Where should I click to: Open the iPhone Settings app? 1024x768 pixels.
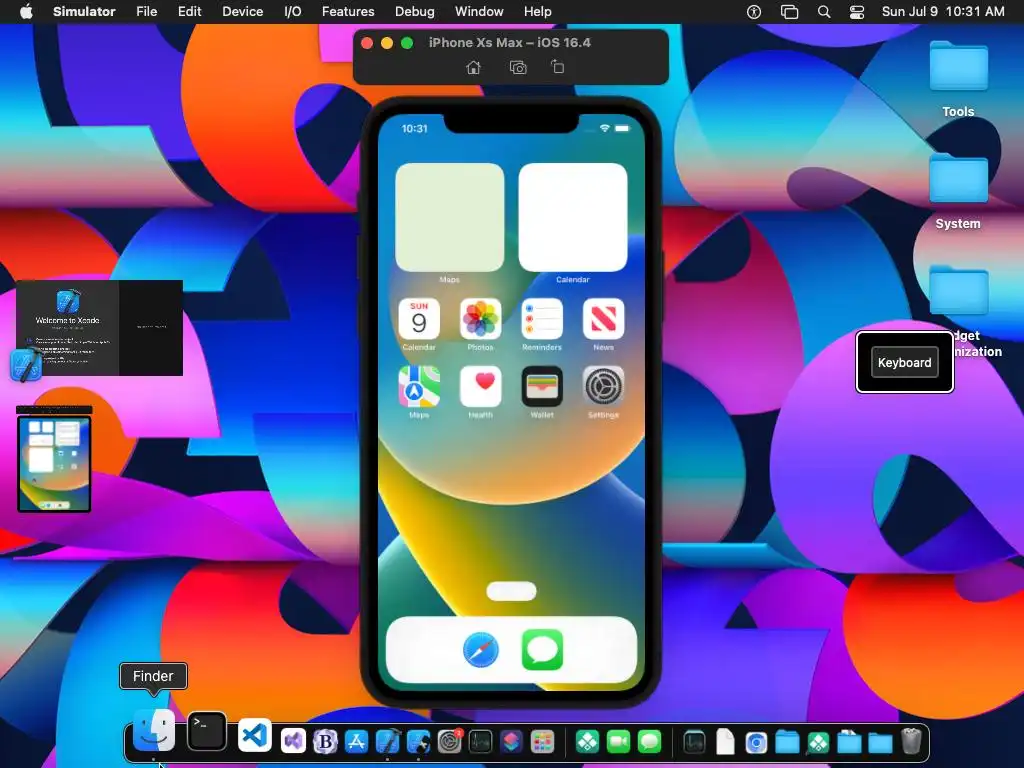point(603,387)
